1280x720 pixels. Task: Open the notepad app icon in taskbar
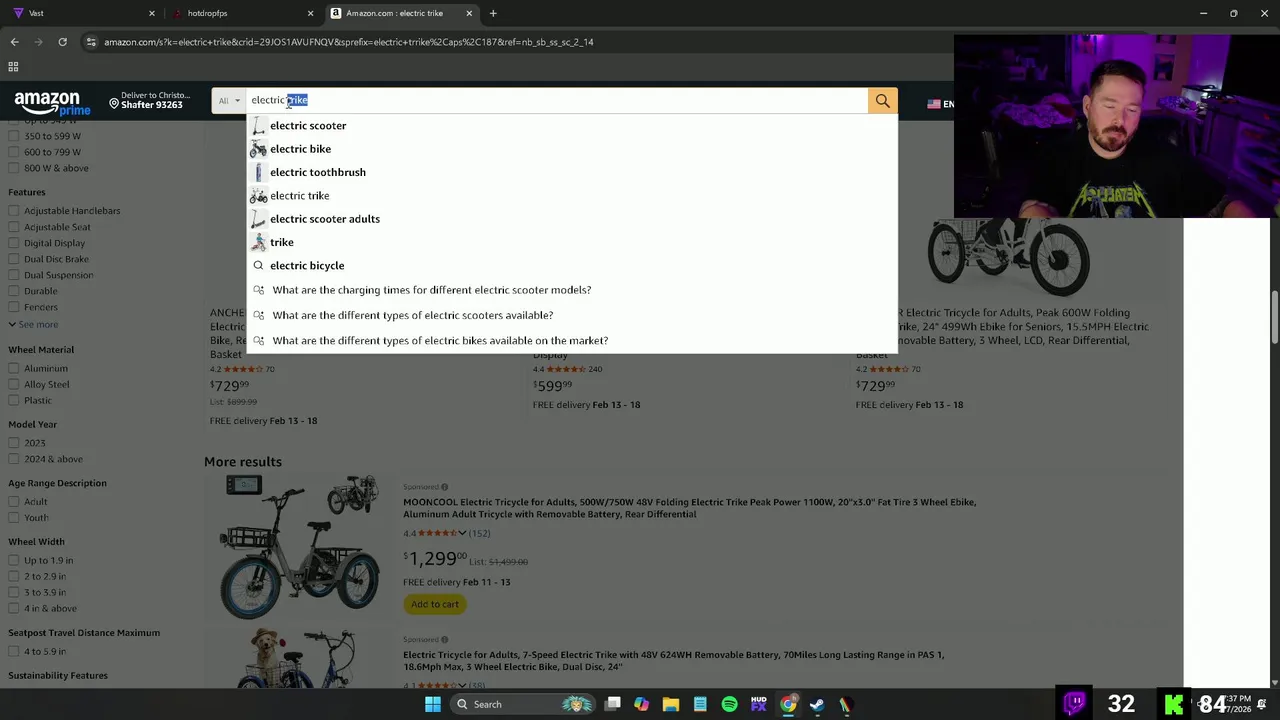click(700, 704)
